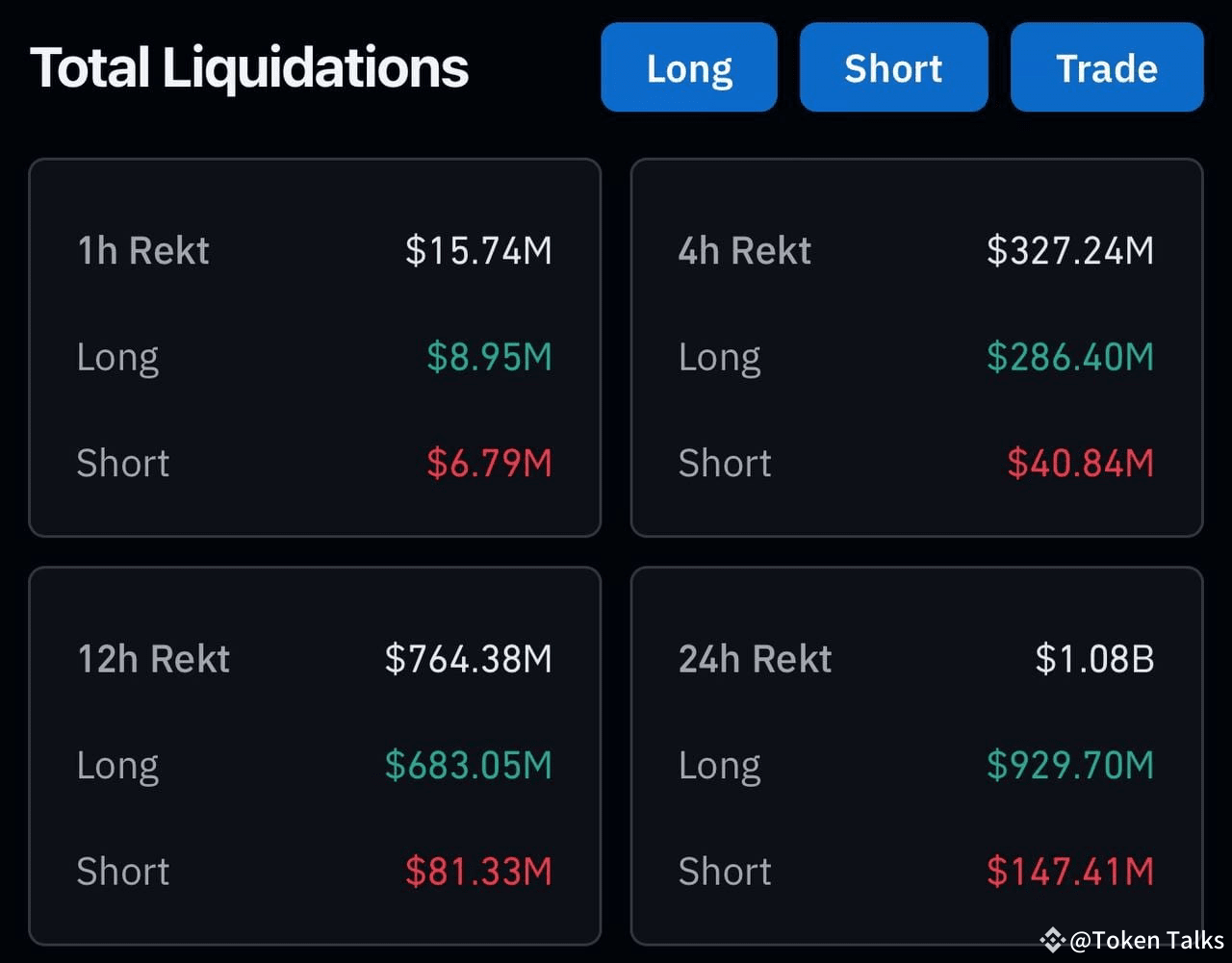
Task: Select the $286.40M 4h Long amount
Action: [x=1069, y=357]
